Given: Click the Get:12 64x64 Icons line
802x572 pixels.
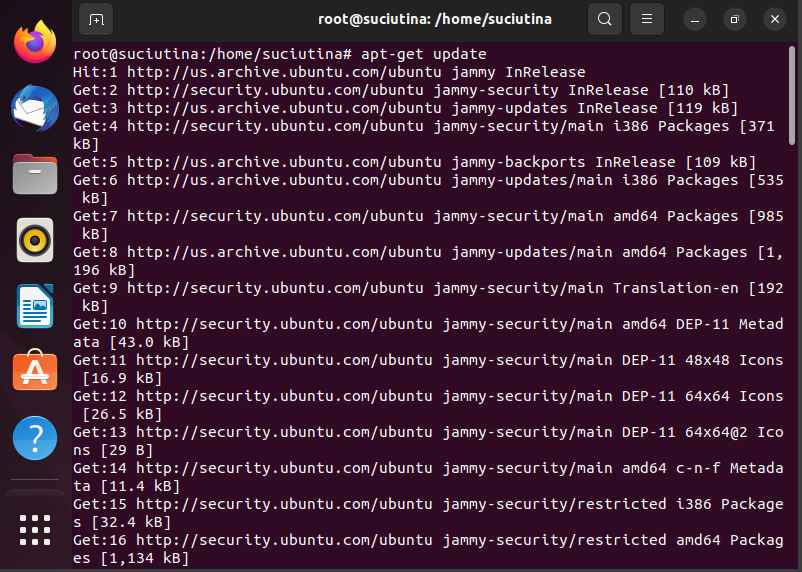Looking at the screenshot, I should pyautogui.click(x=428, y=405).
